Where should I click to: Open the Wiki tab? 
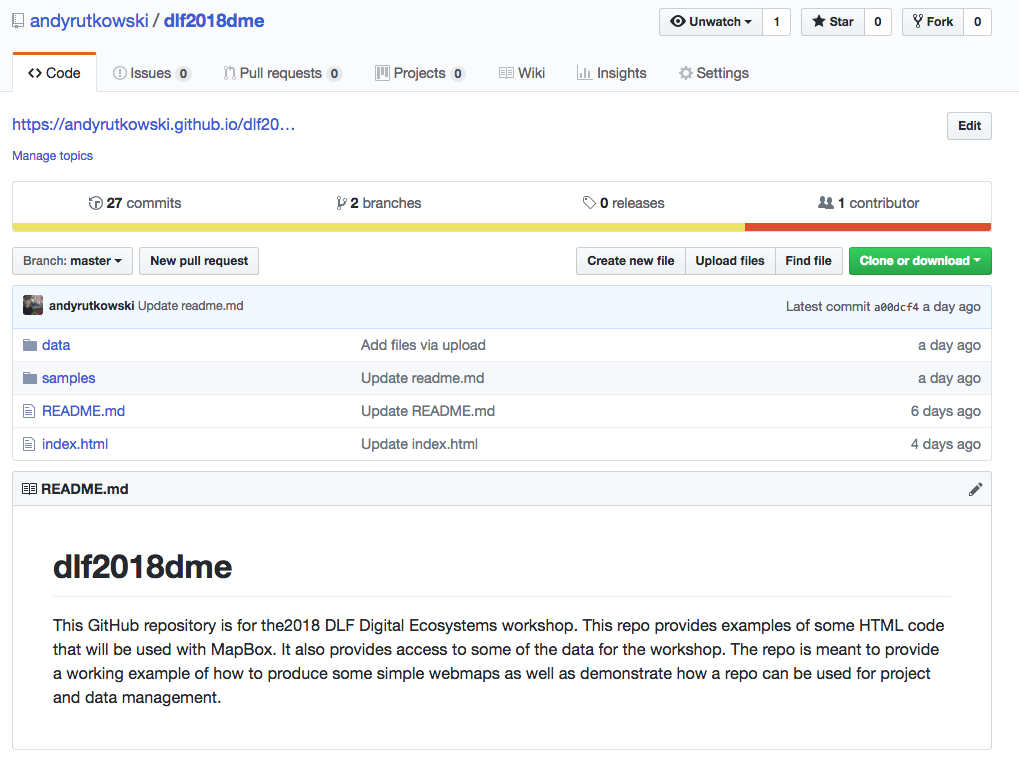522,73
